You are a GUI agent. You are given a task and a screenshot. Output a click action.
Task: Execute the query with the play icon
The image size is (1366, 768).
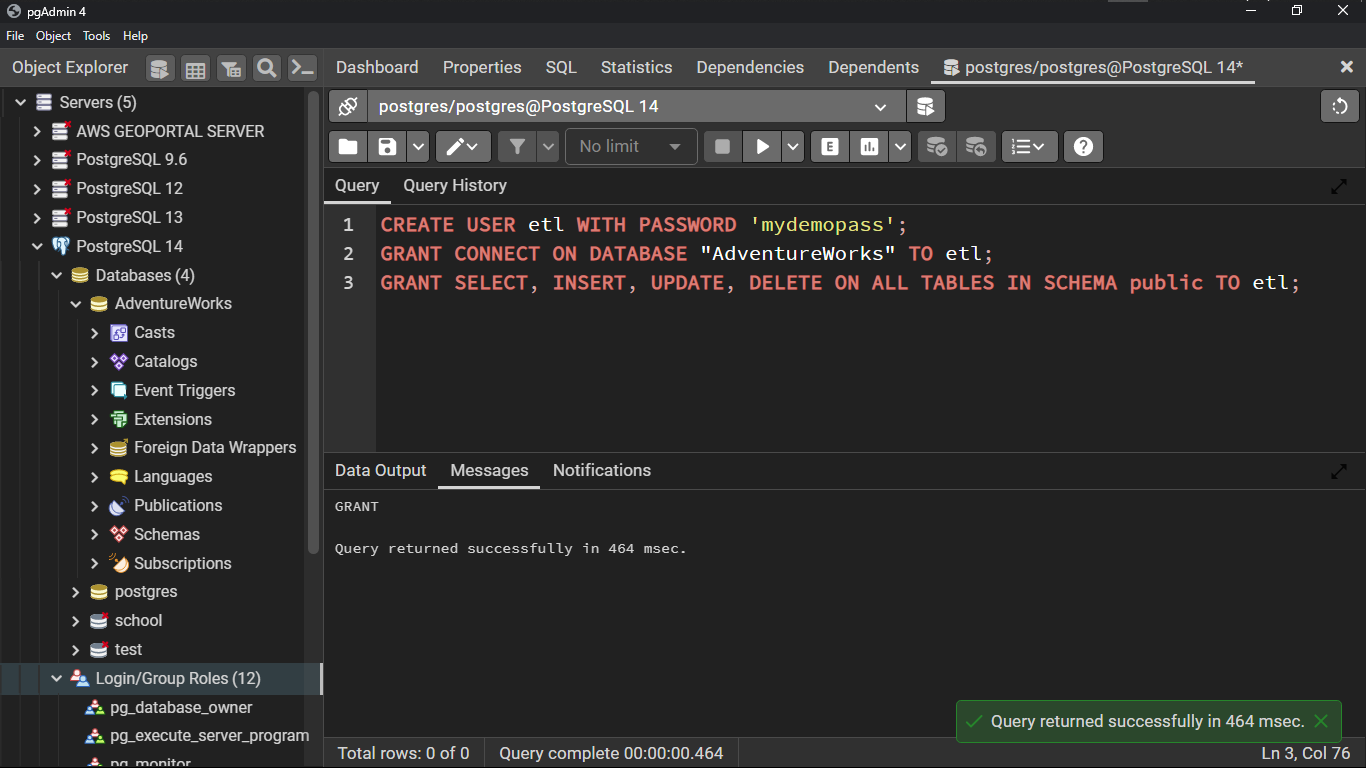(x=762, y=147)
